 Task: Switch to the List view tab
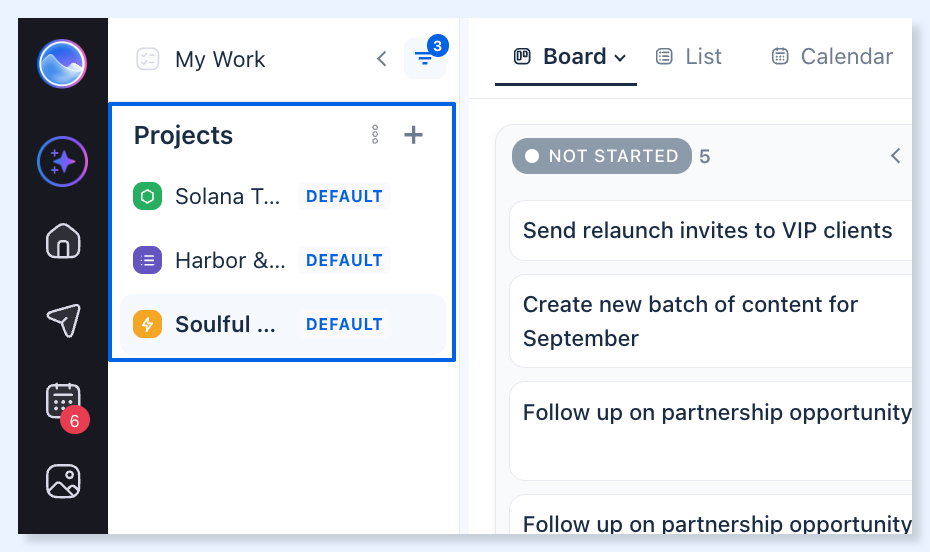point(689,56)
